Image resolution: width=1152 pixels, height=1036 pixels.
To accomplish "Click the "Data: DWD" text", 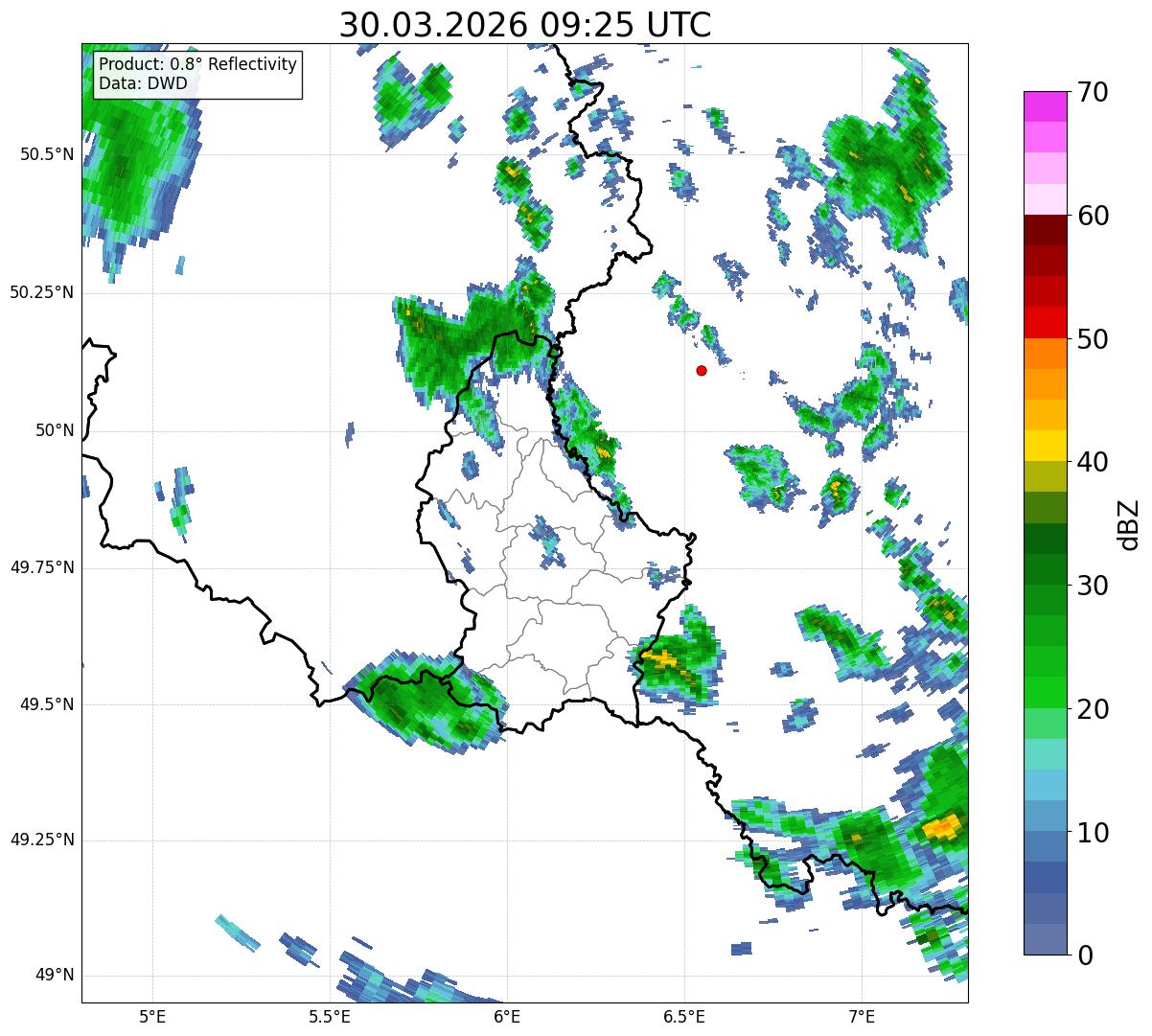I will pyautogui.click(x=143, y=83).
